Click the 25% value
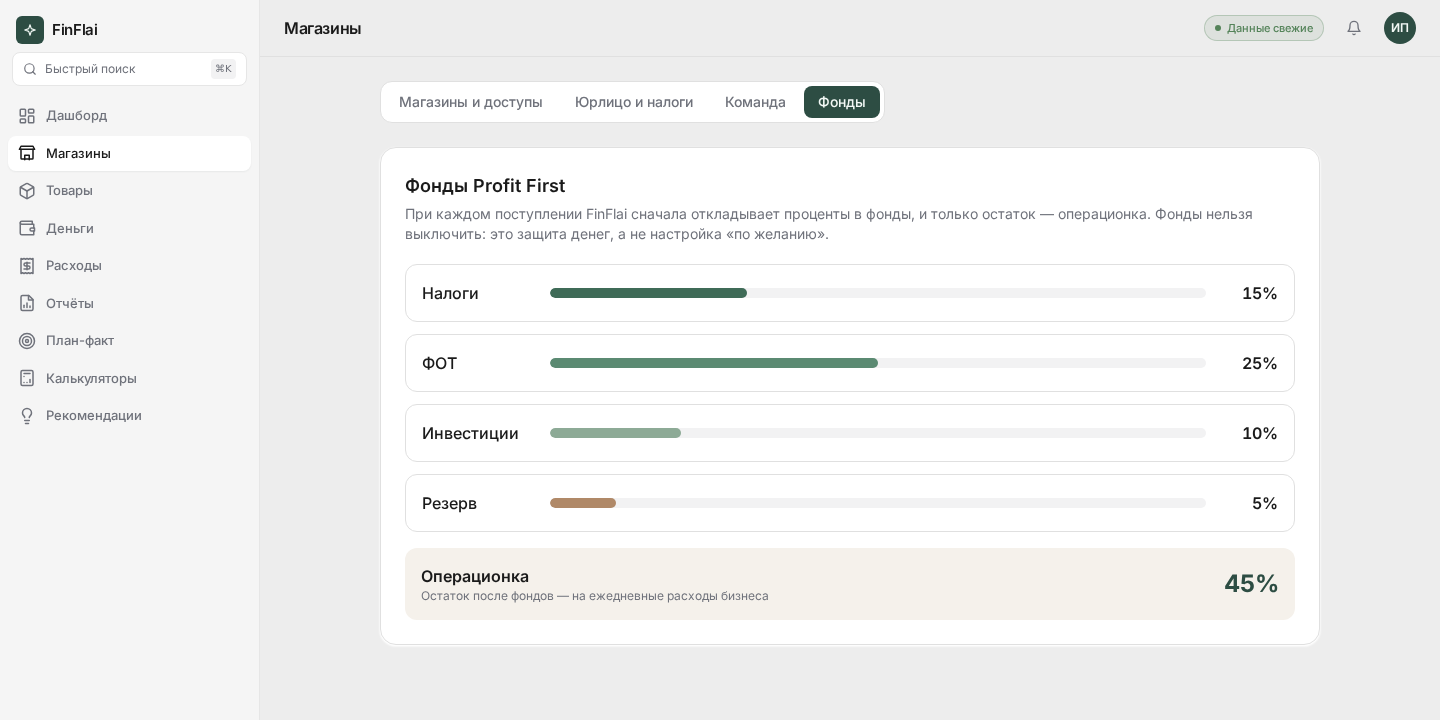1440x720 pixels. point(1260,363)
